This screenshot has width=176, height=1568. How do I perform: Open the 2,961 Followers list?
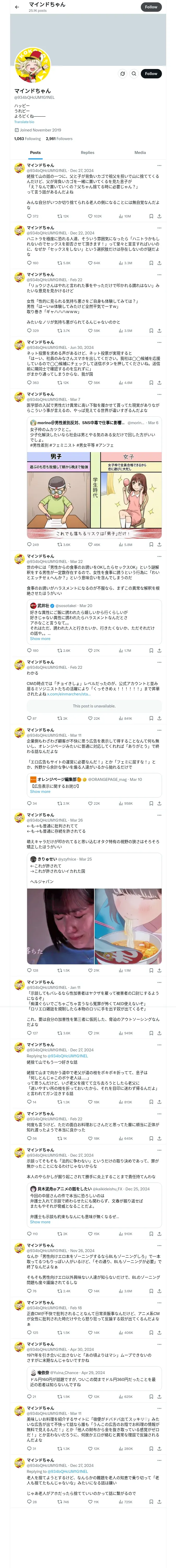point(59,139)
